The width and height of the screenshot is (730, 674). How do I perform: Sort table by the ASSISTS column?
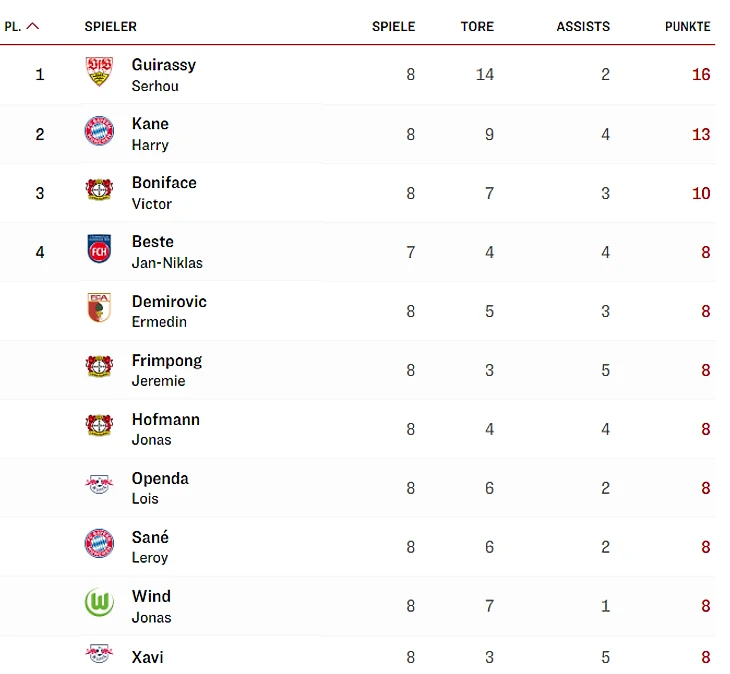tap(583, 27)
